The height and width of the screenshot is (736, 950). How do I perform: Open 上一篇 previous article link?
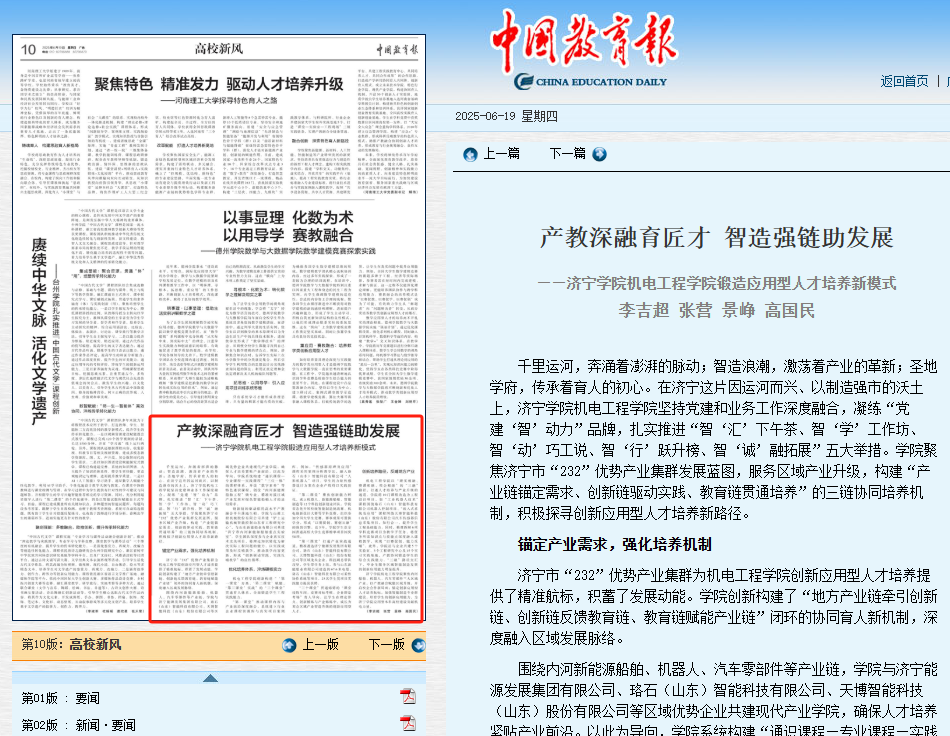(x=501, y=154)
